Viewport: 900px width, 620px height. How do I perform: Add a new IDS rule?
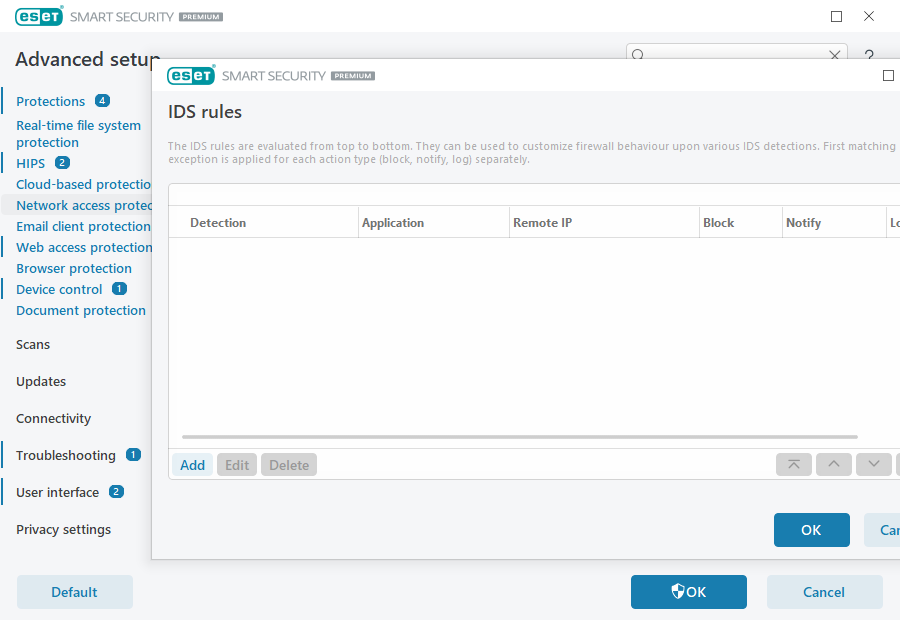(x=192, y=465)
